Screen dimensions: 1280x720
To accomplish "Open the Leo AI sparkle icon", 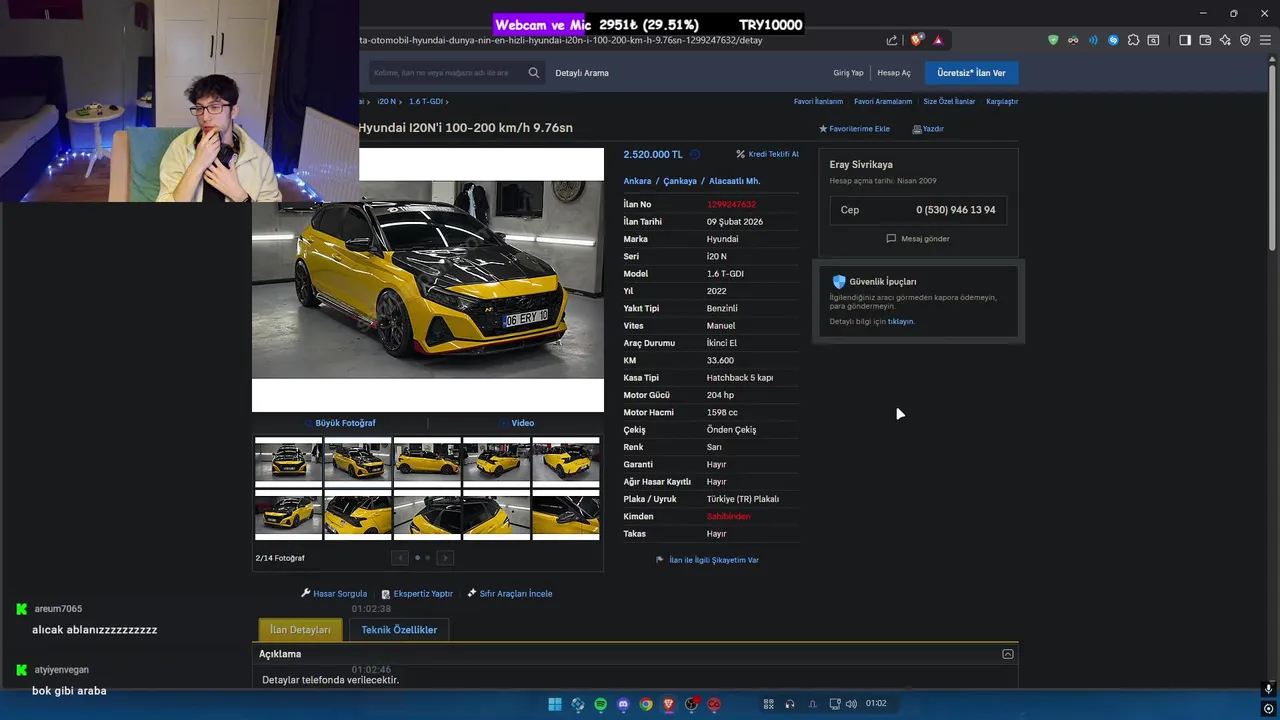I will click(x=1225, y=40).
